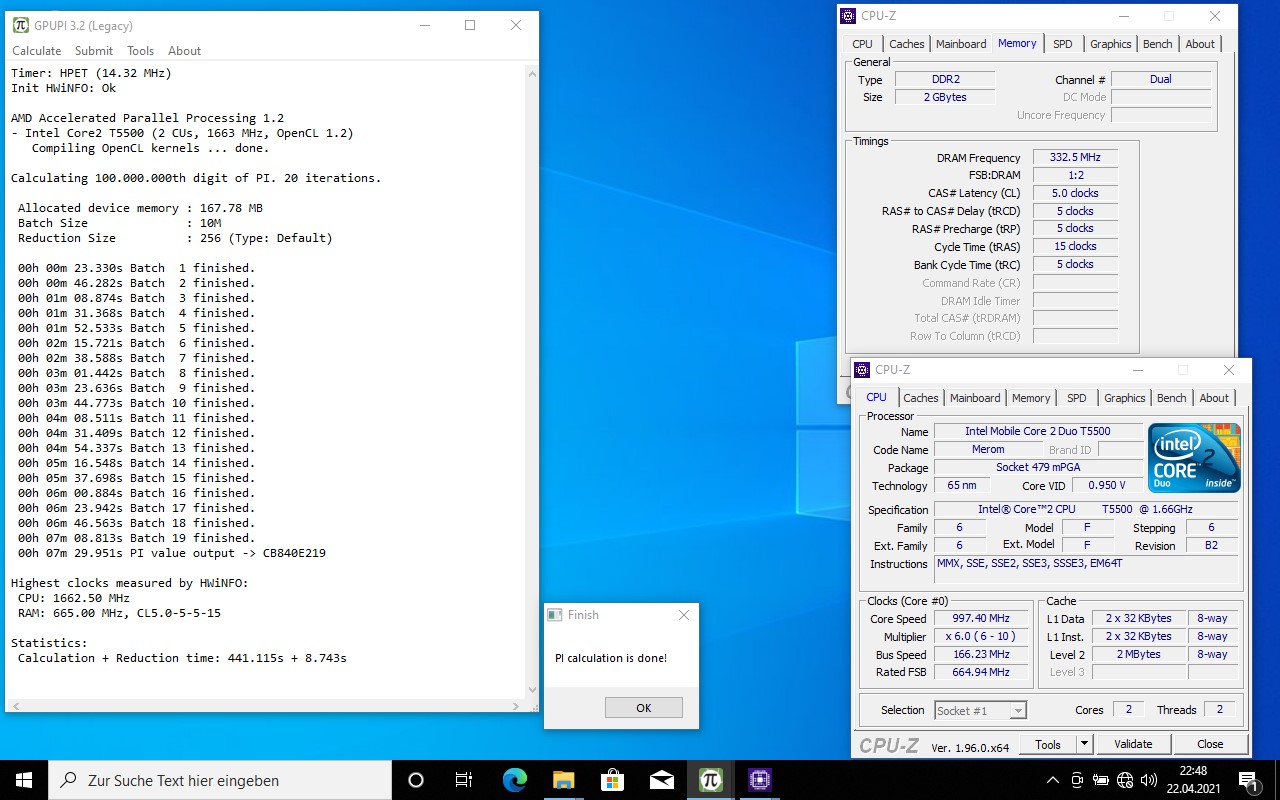Open Cortana circle icon on taskbar

tap(416, 780)
